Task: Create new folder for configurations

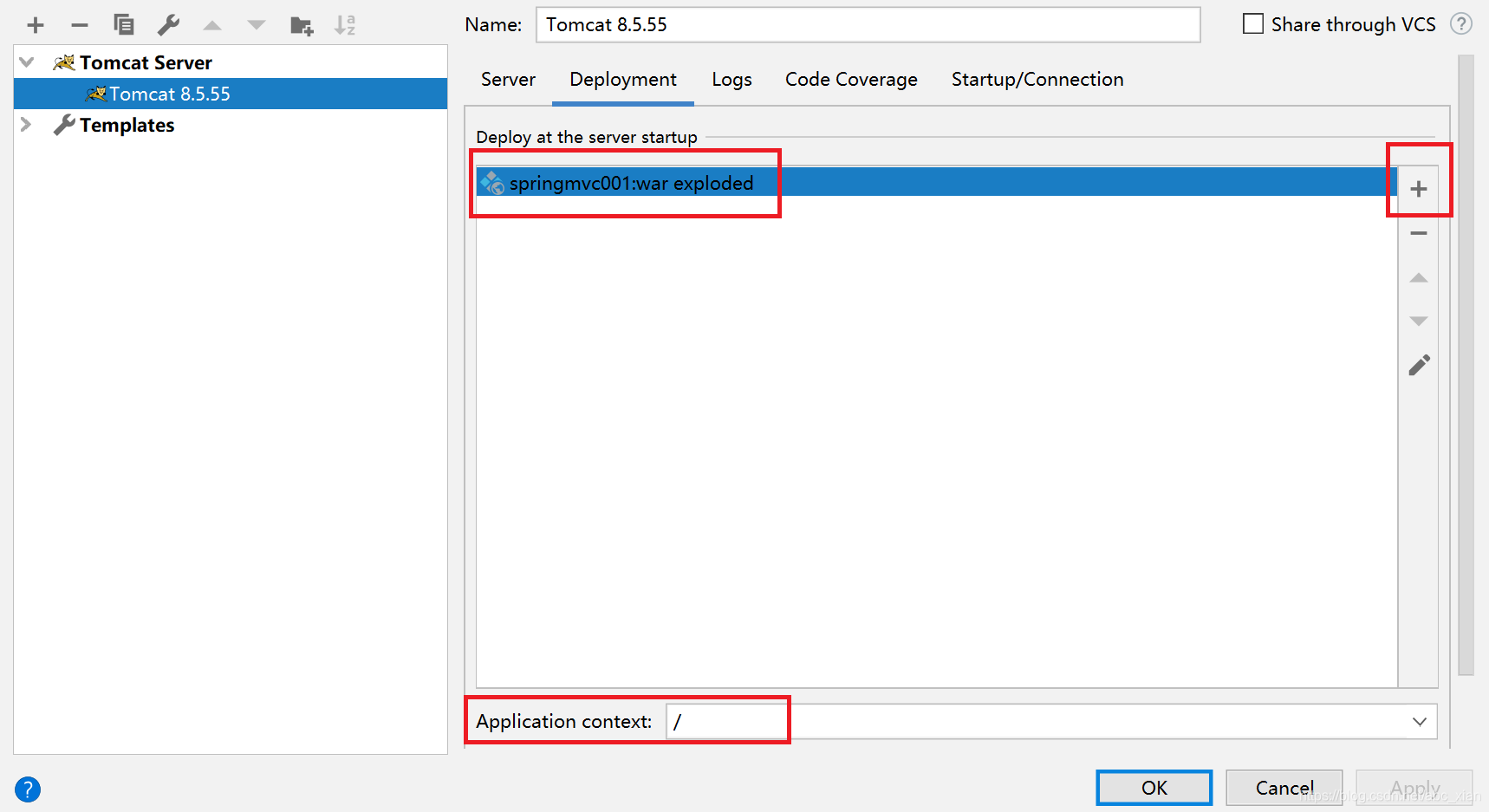Action: pyautogui.click(x=302, y=25)
